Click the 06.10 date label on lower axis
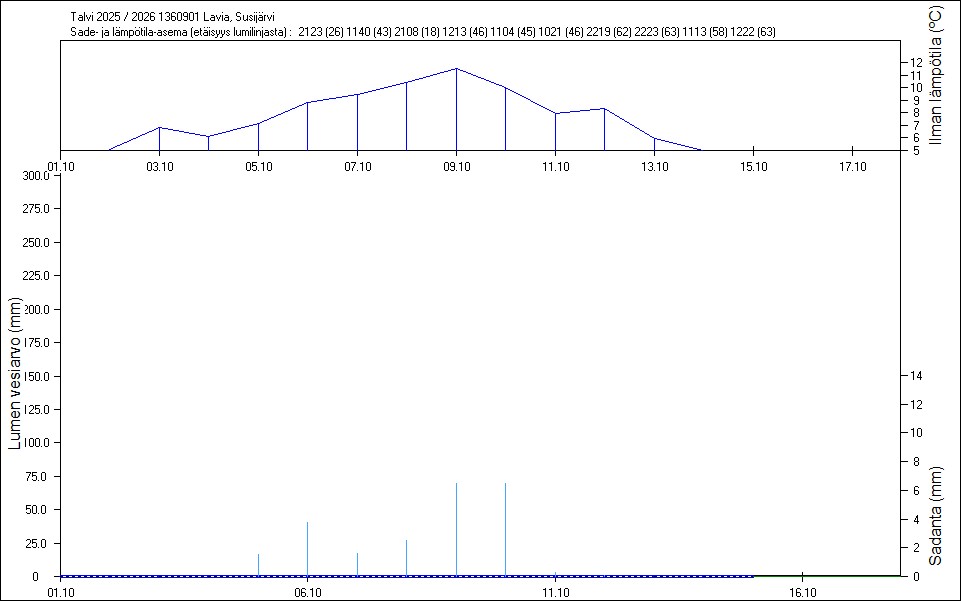Viewport: 961px width, 601px height. tap(307, 592)
